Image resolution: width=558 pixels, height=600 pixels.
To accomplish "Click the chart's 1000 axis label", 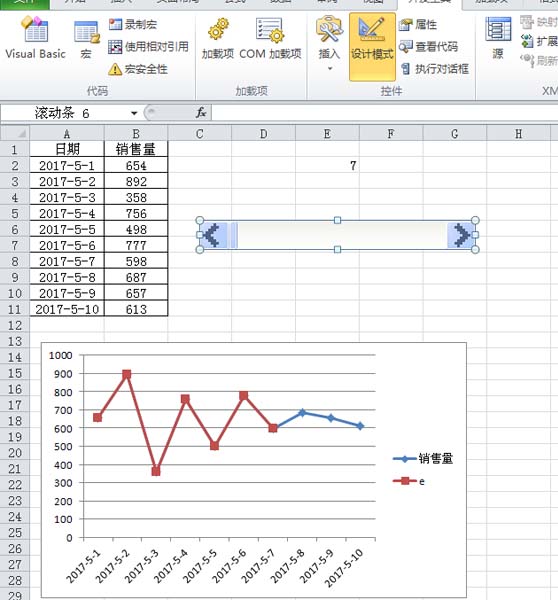I will (61, 355).
